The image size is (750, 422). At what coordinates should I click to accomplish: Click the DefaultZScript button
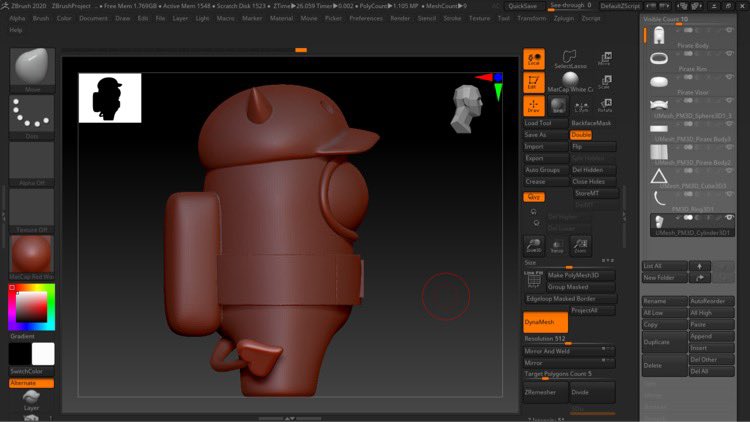pos(620,6)
